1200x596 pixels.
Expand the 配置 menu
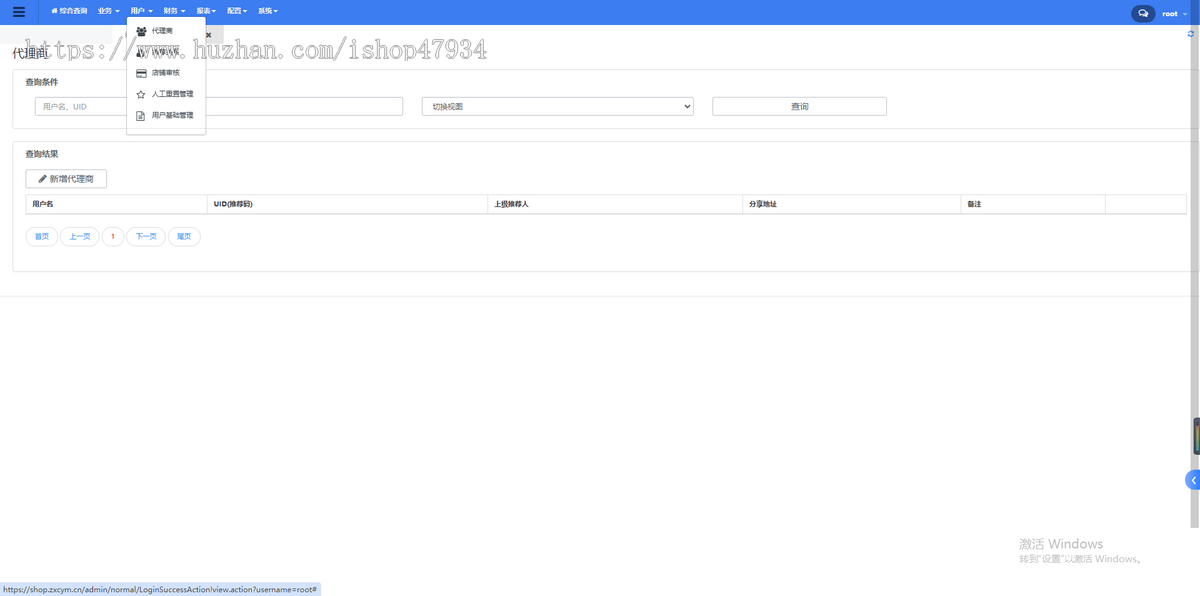[x=237, y=11]
